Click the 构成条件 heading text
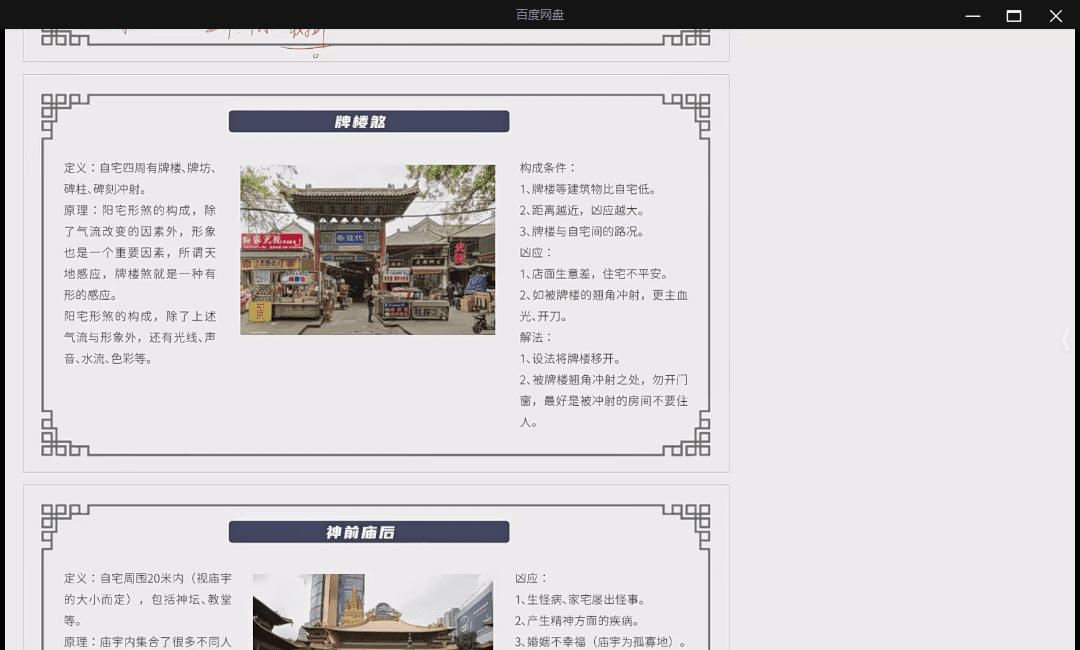Viewport: 1080px width, 650px height. click(x=548, y=167)
